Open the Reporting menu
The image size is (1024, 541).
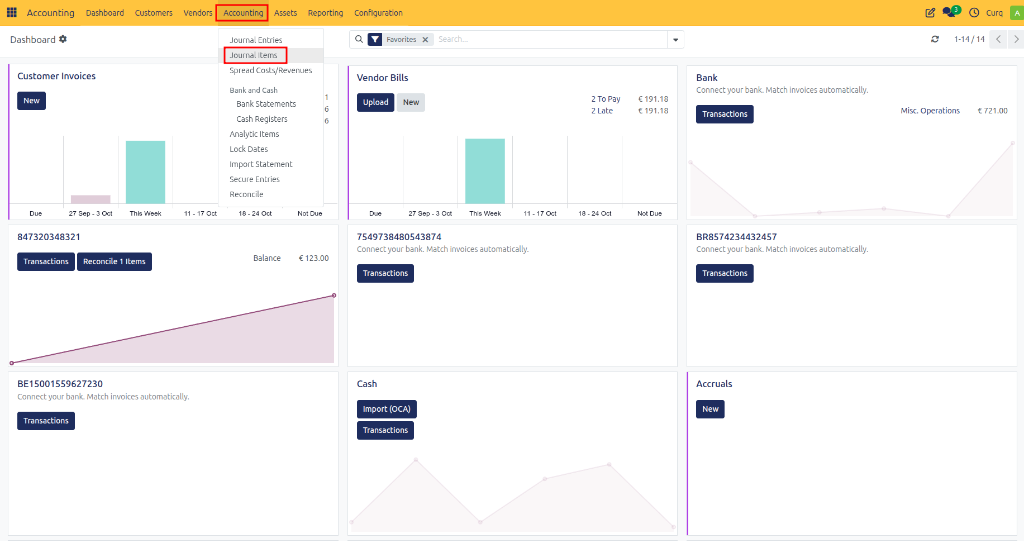coord(325,12)
